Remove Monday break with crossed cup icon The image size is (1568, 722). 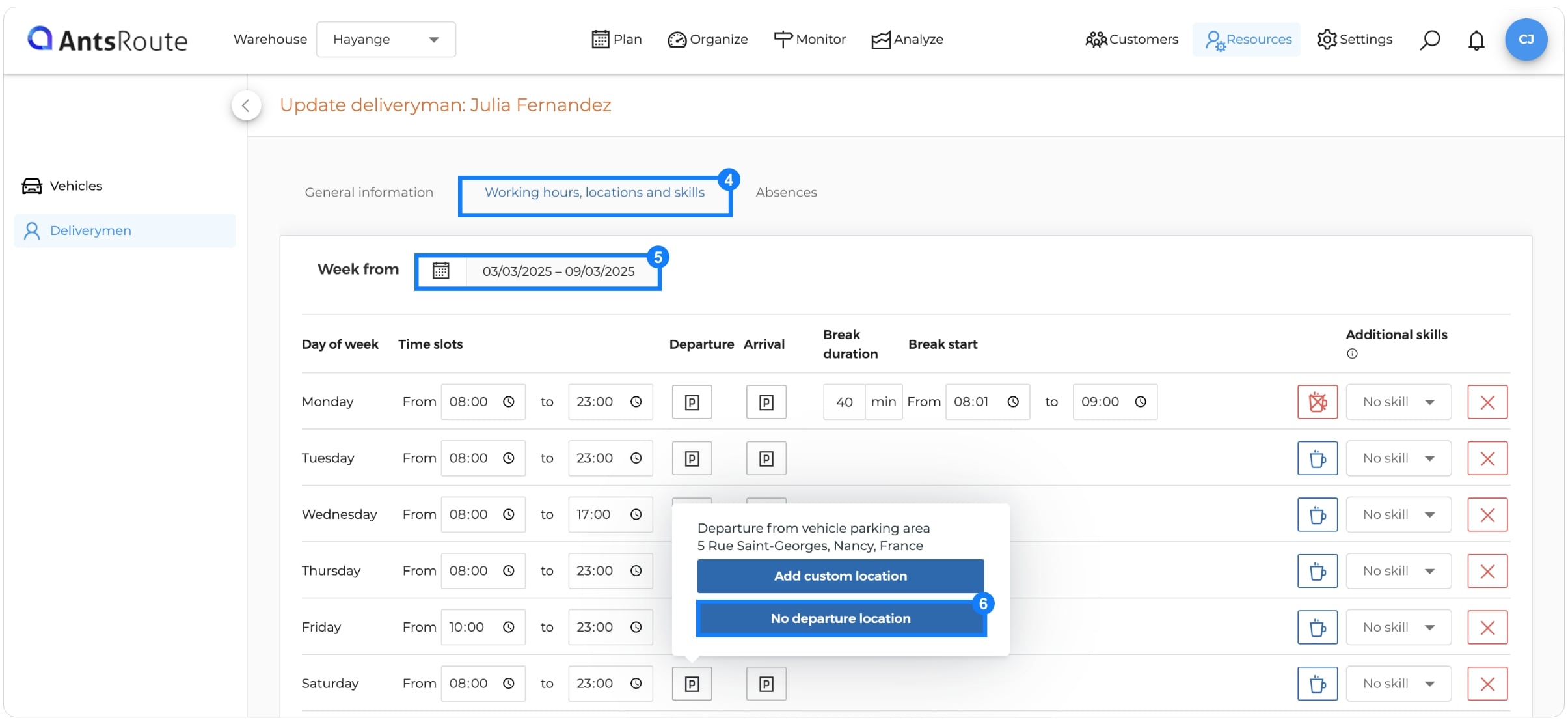pyautogui.click(x=1318, y=402)
